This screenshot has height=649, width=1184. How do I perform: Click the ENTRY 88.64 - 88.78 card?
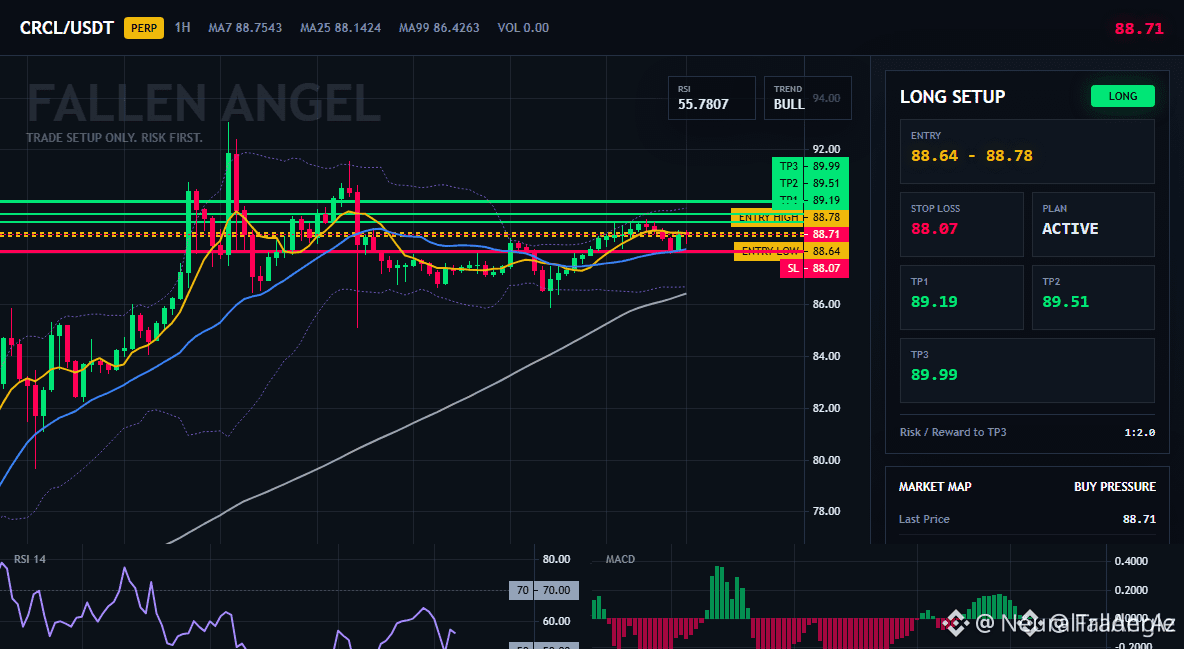point(1027,151)
